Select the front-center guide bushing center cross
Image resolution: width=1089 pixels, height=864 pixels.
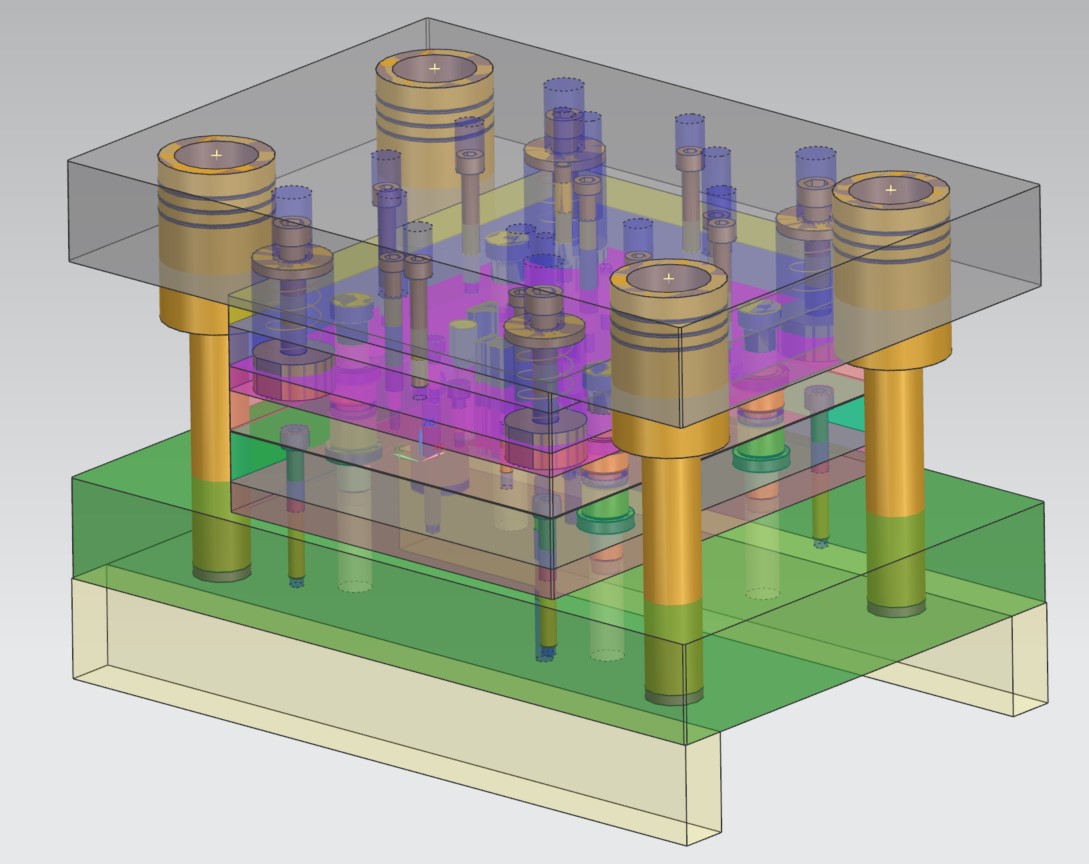pos(669,276)
